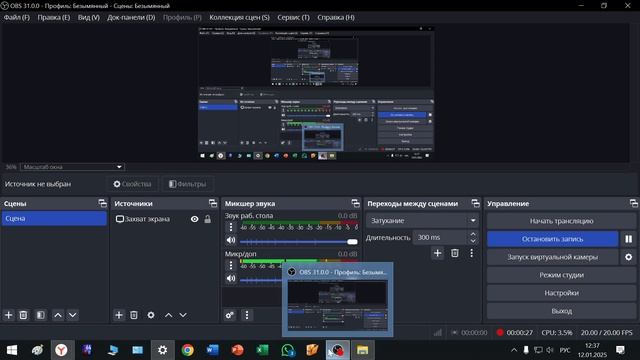Open Настройки from Controls panel
Viewport: 640px width, 360px height.
pyautogui.click(x=561, y=293)
